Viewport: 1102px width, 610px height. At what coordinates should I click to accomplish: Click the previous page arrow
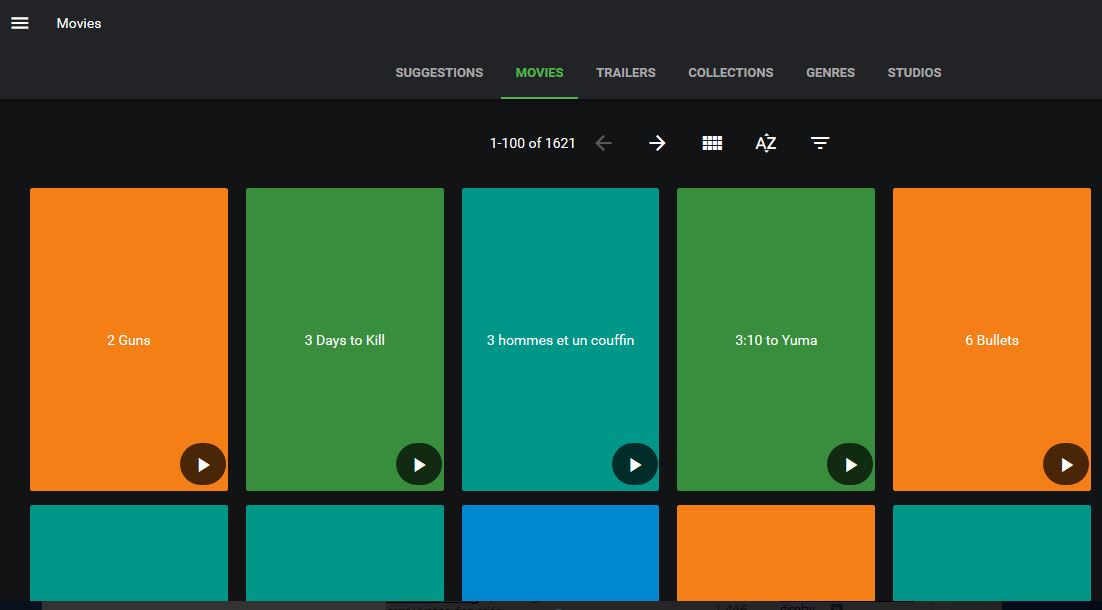[x=603, y=143]
